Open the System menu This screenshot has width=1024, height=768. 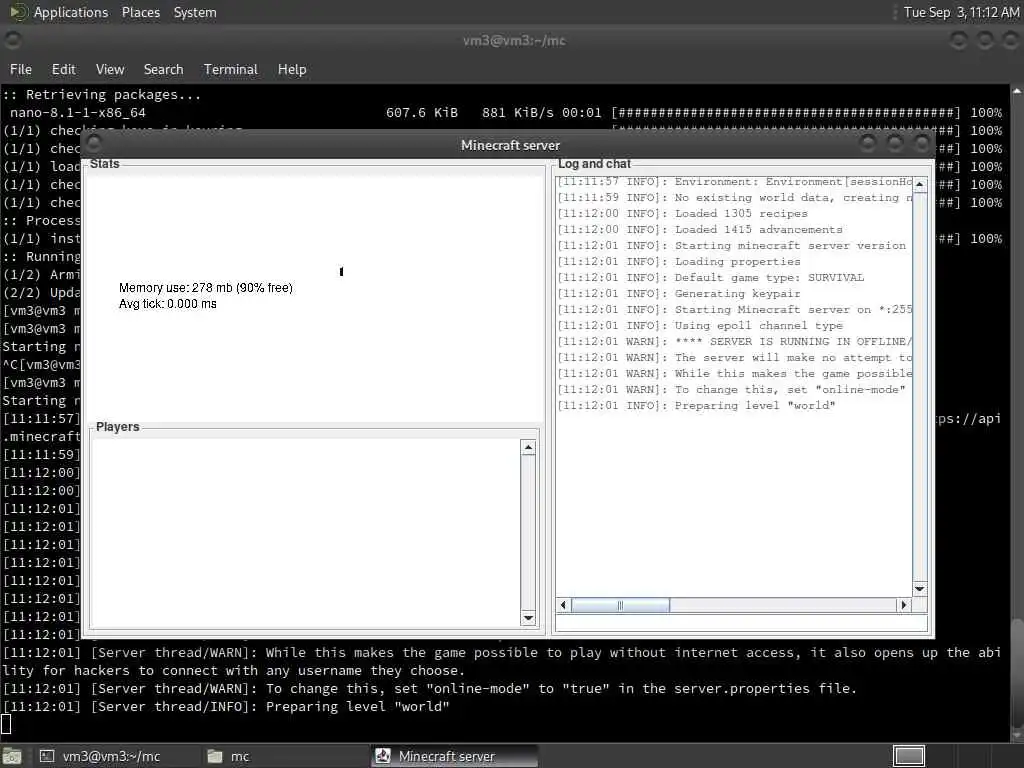[195, 12]
